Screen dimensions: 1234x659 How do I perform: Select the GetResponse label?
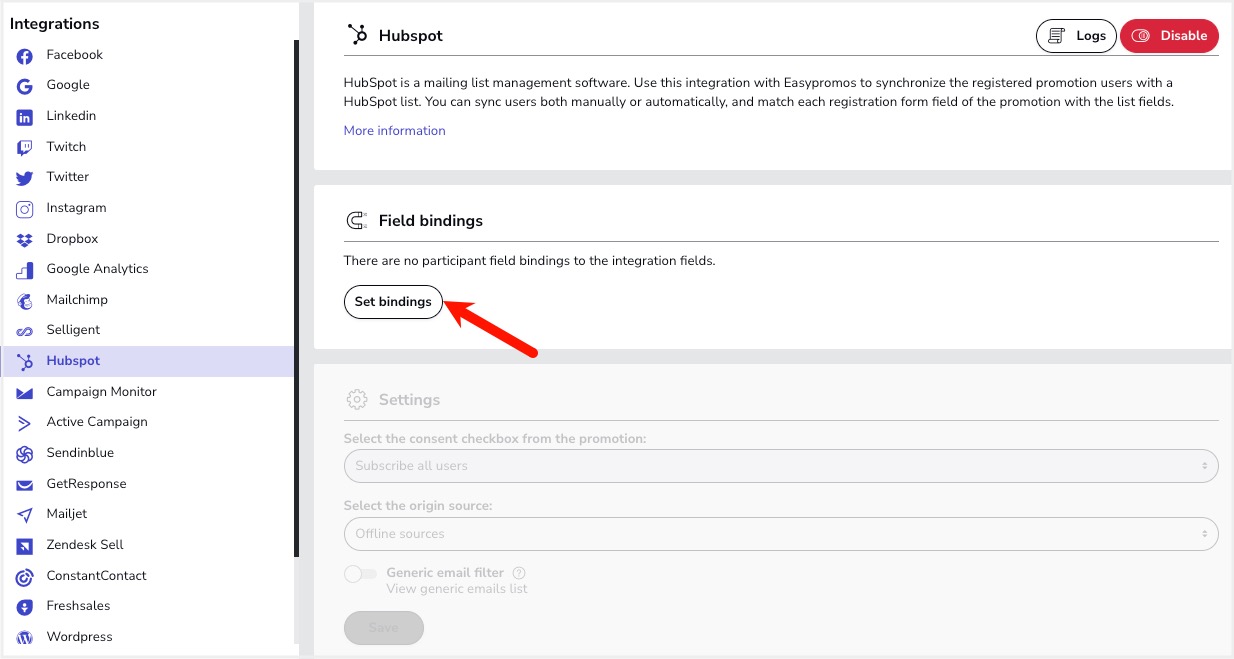(86, 484)
